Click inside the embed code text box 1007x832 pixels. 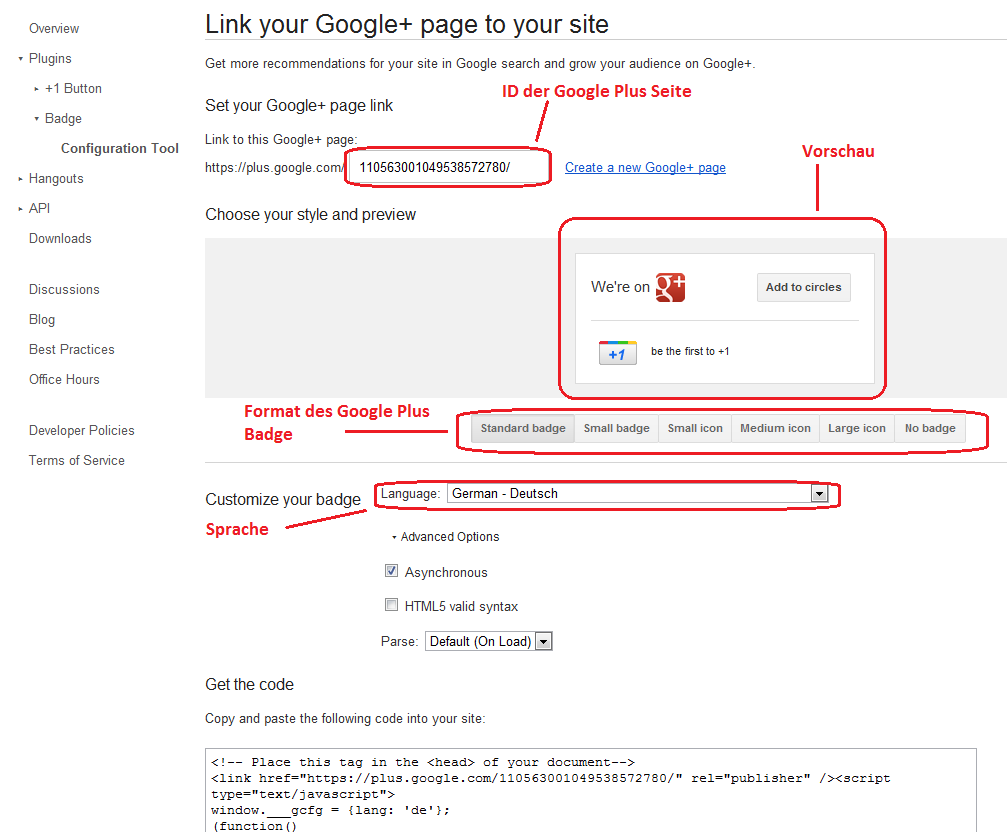click(x=591, y=790)
